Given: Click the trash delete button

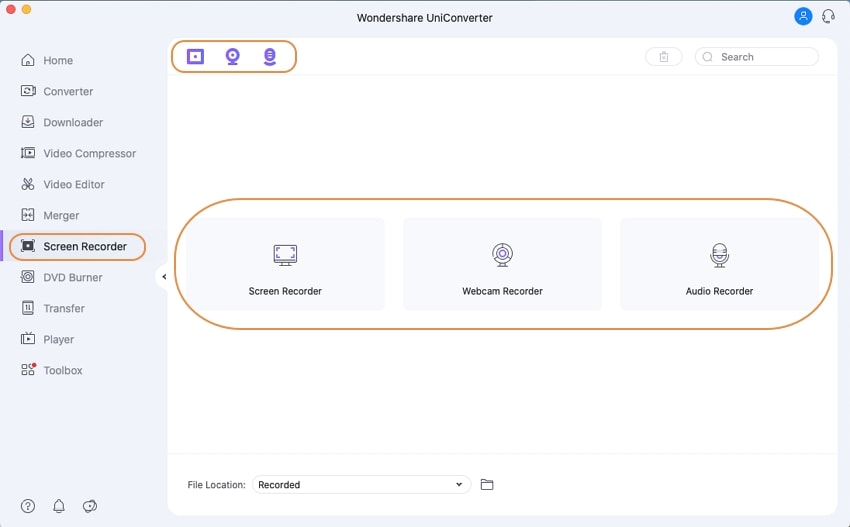Looking at the screenshot, I should tap(664, 56).
